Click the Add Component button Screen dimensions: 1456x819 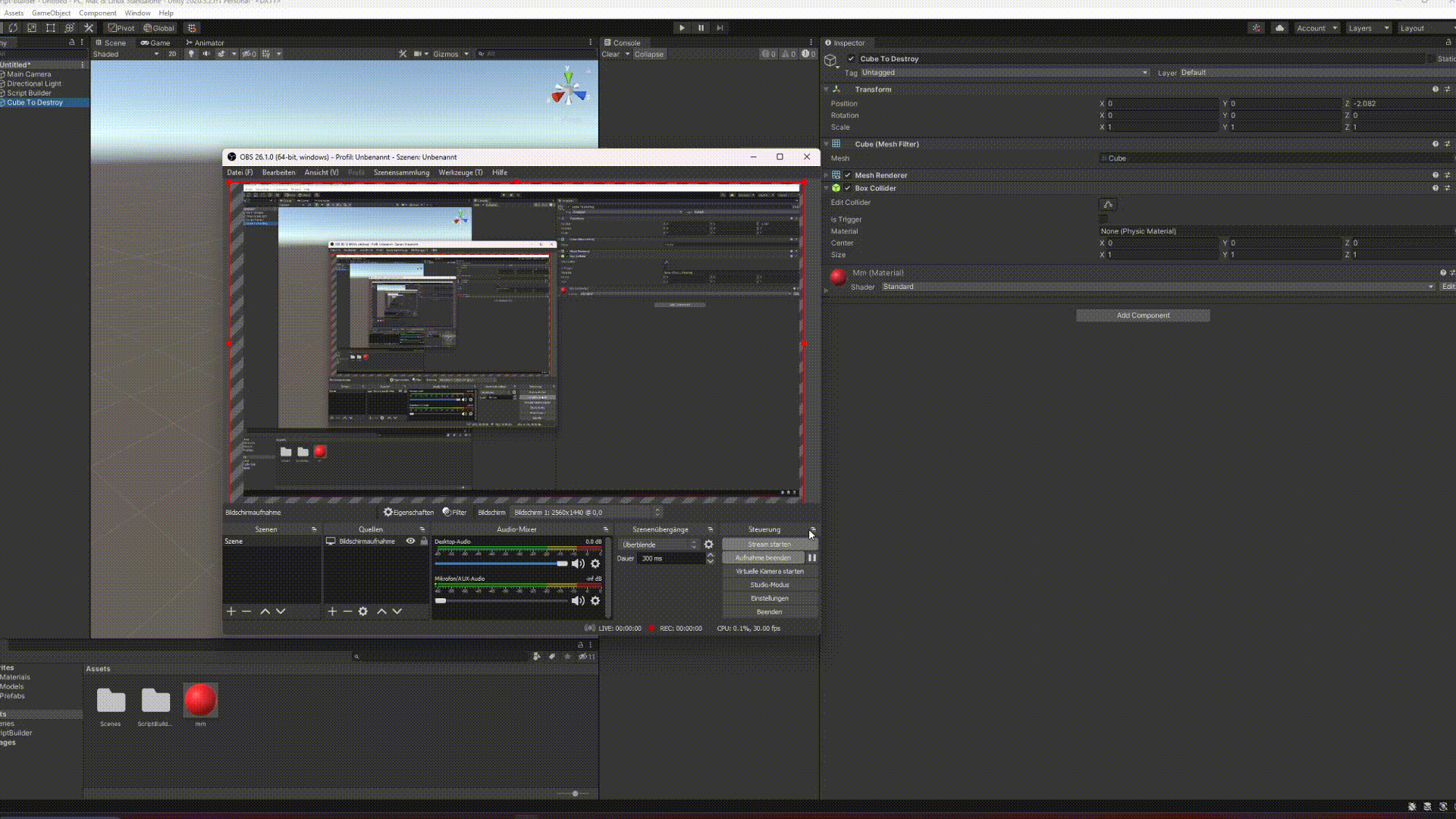point(1143,315)
